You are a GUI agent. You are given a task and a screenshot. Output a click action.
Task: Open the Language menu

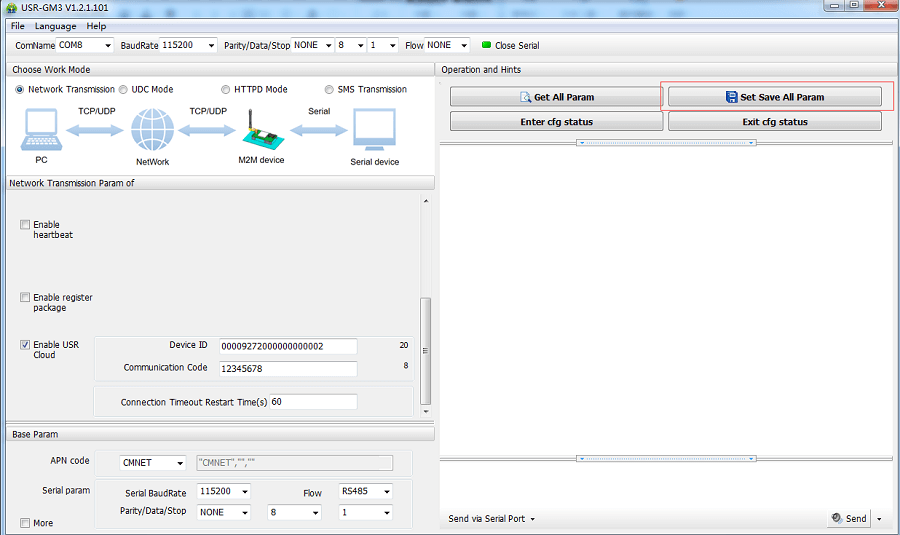pyautogui.click(x=55, y=26)
